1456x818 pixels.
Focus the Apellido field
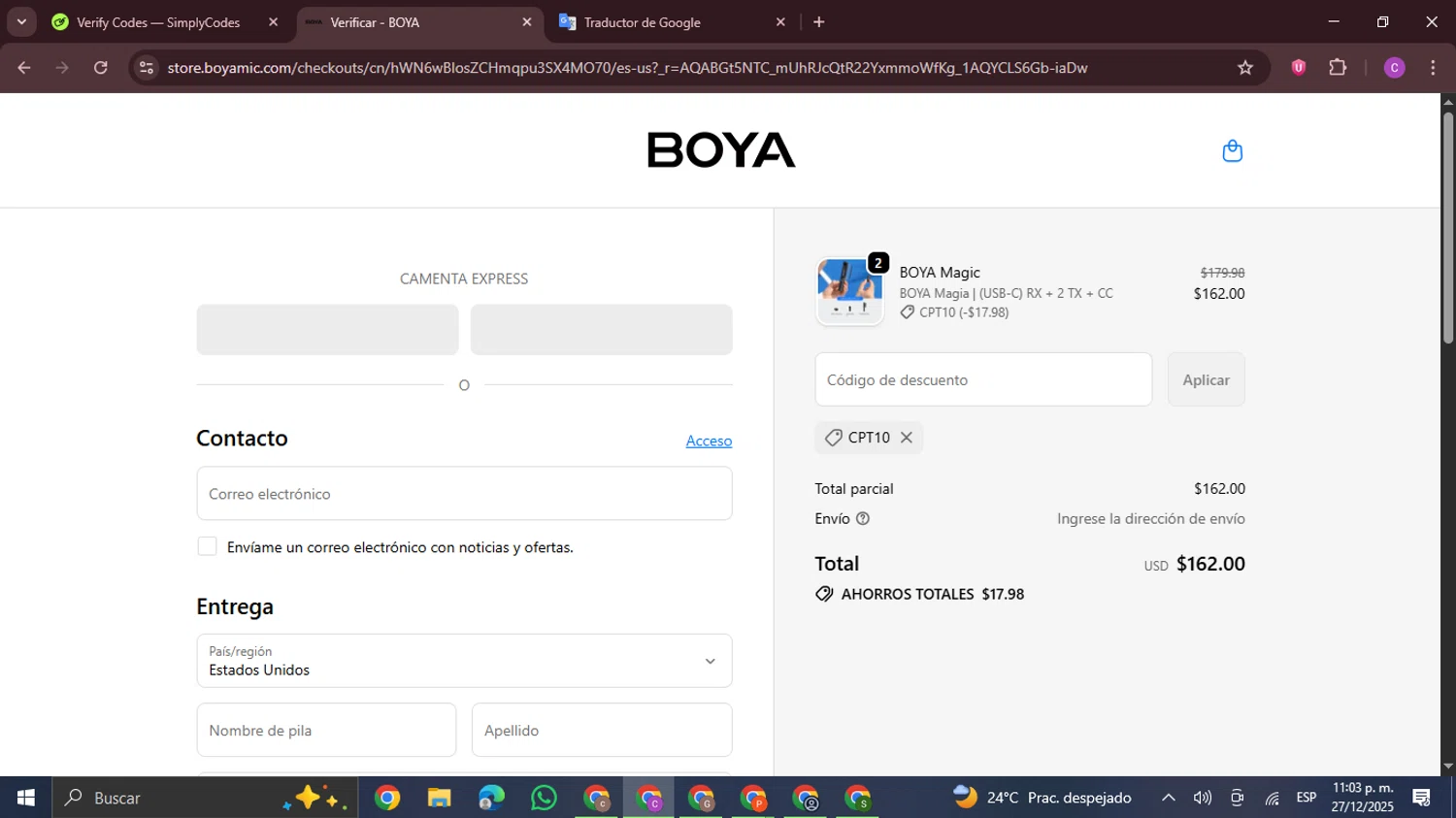[602, 730]
